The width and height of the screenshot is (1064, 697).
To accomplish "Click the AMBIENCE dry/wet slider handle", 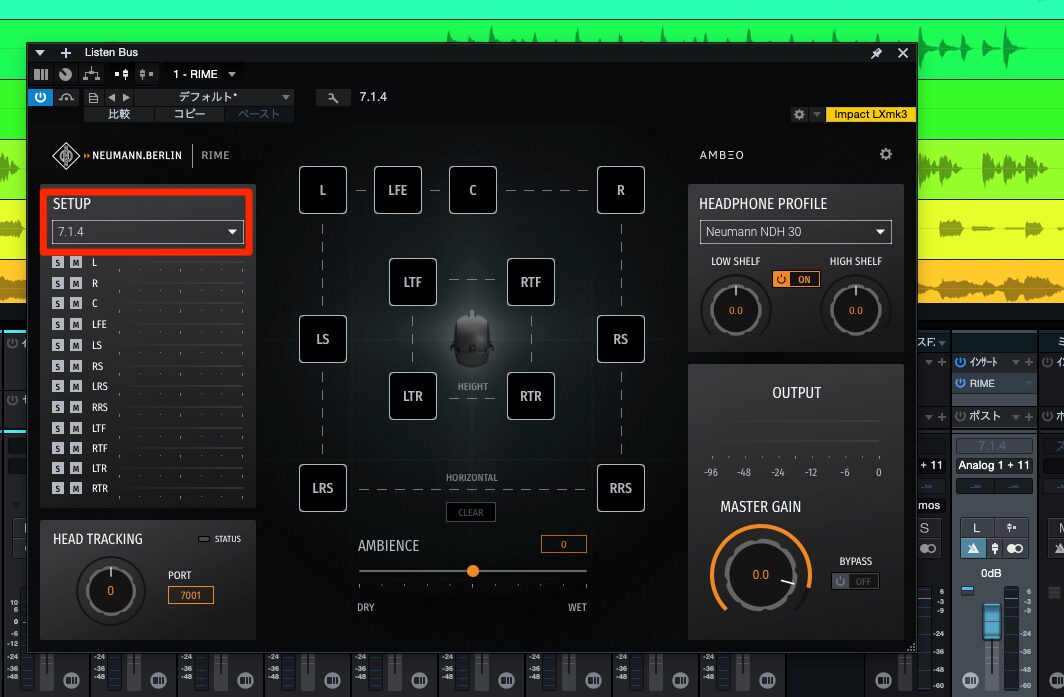I will pyautogui.click(x=473, y=571).
